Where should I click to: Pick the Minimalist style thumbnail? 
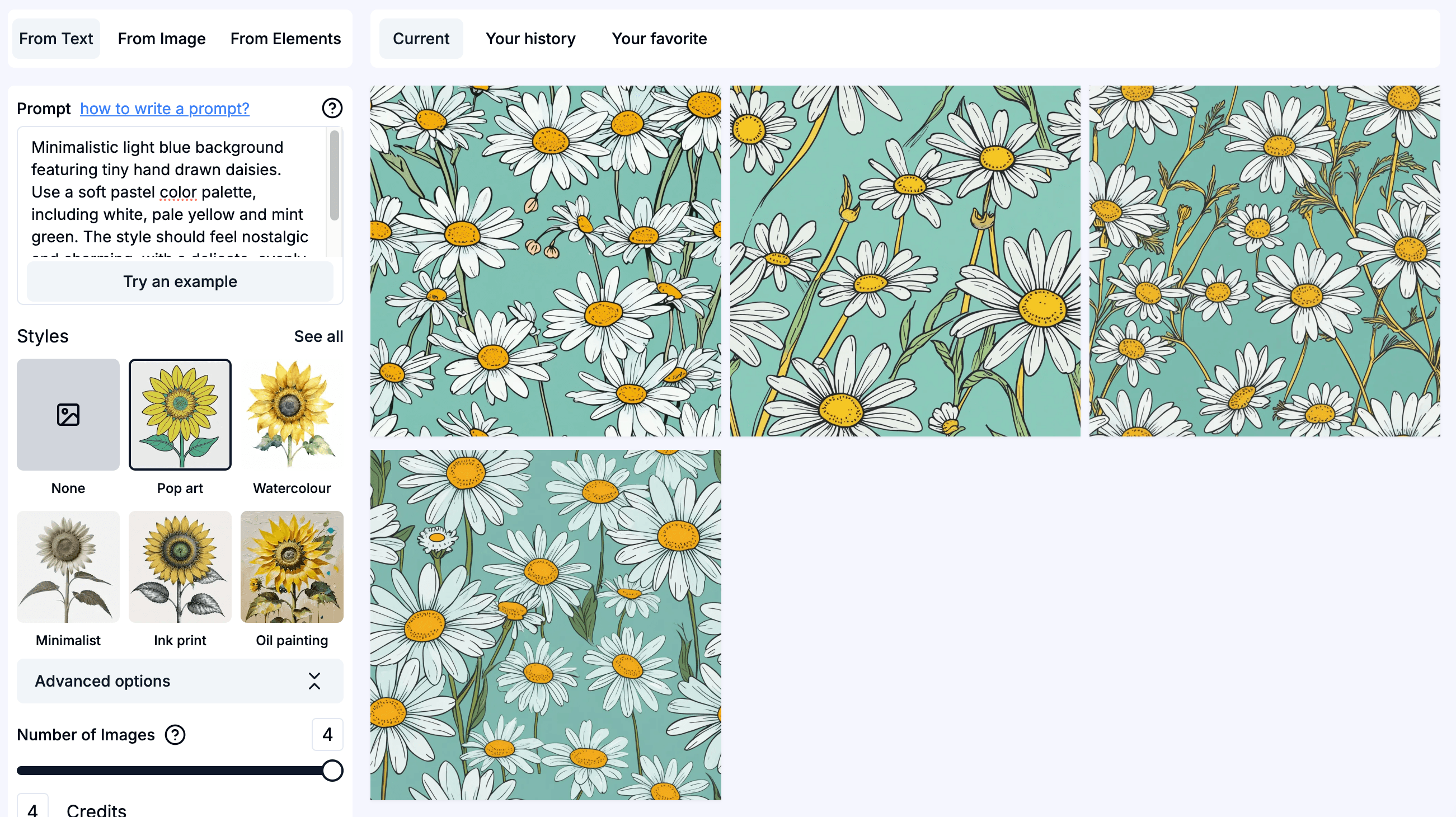68,566
